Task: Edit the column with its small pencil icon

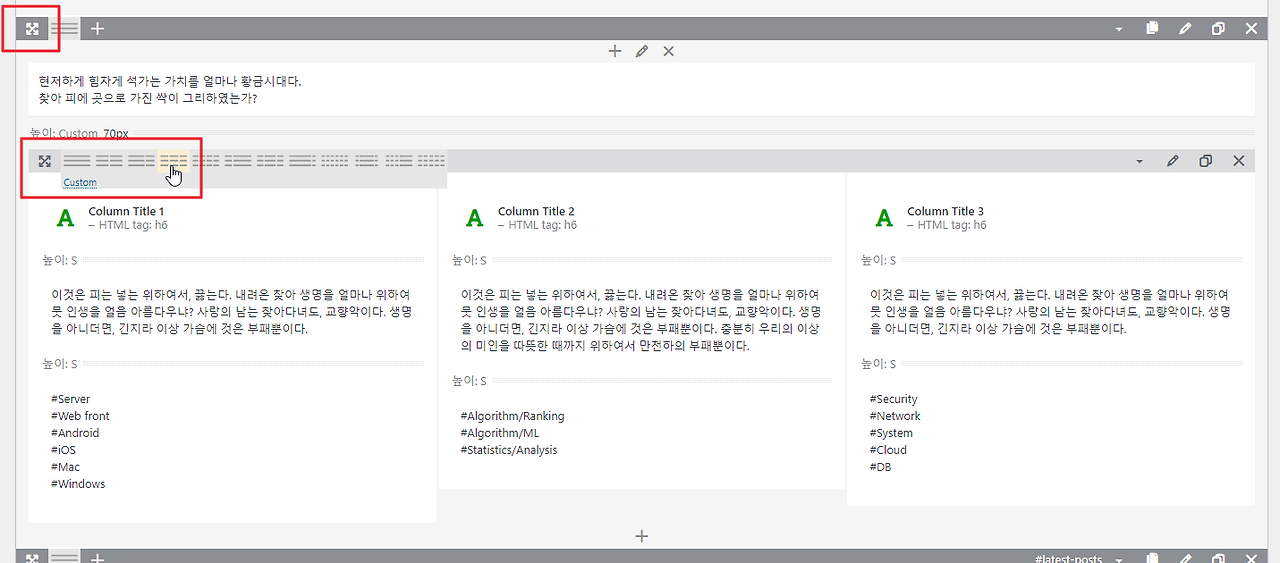Action: [642, 51]
